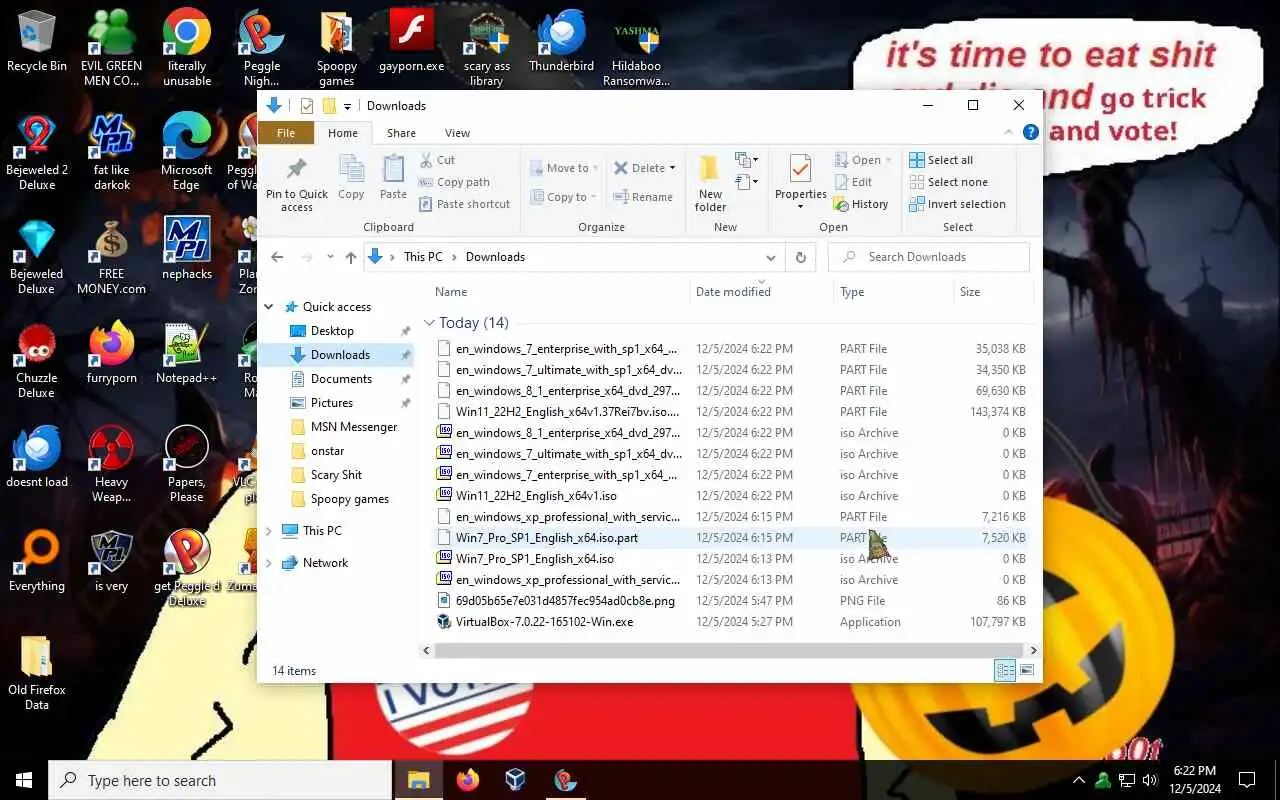Open Firefox from the taskbar
The height and width of the screenshot is (800, 1280).
pos(467,780)
